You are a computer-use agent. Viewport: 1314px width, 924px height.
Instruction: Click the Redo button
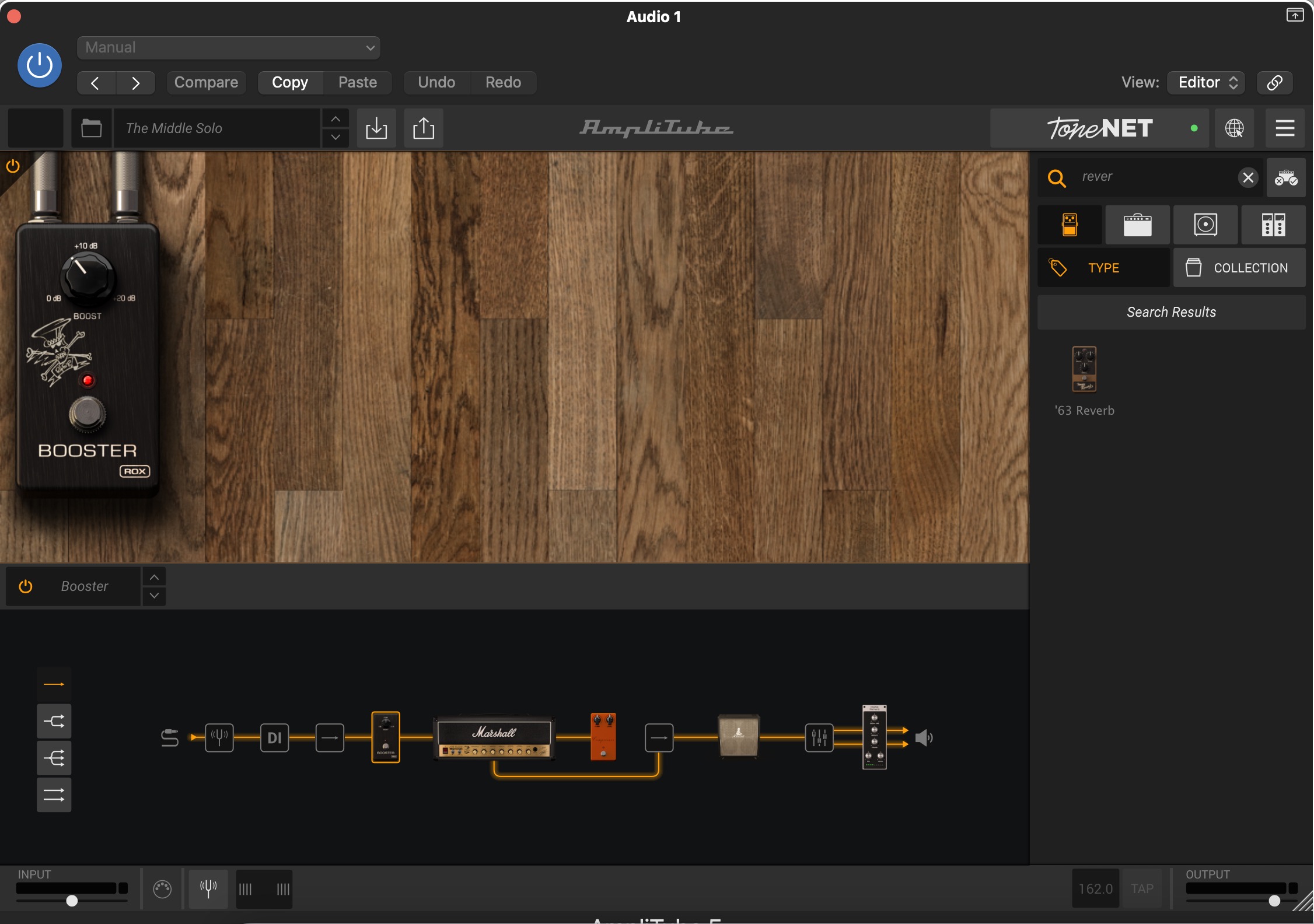point(503,82)
